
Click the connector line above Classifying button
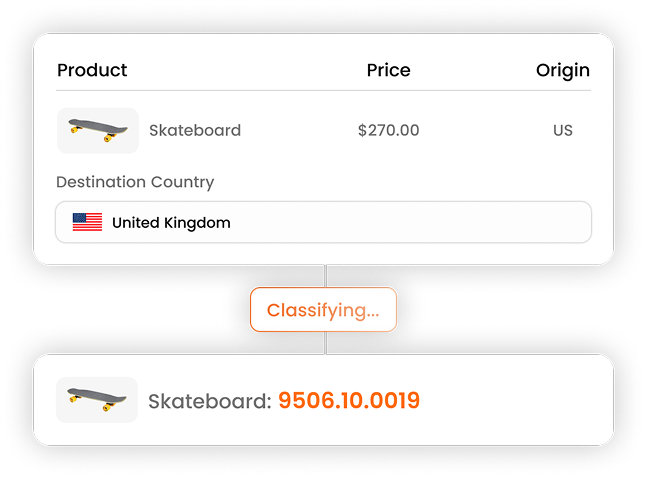324,276
